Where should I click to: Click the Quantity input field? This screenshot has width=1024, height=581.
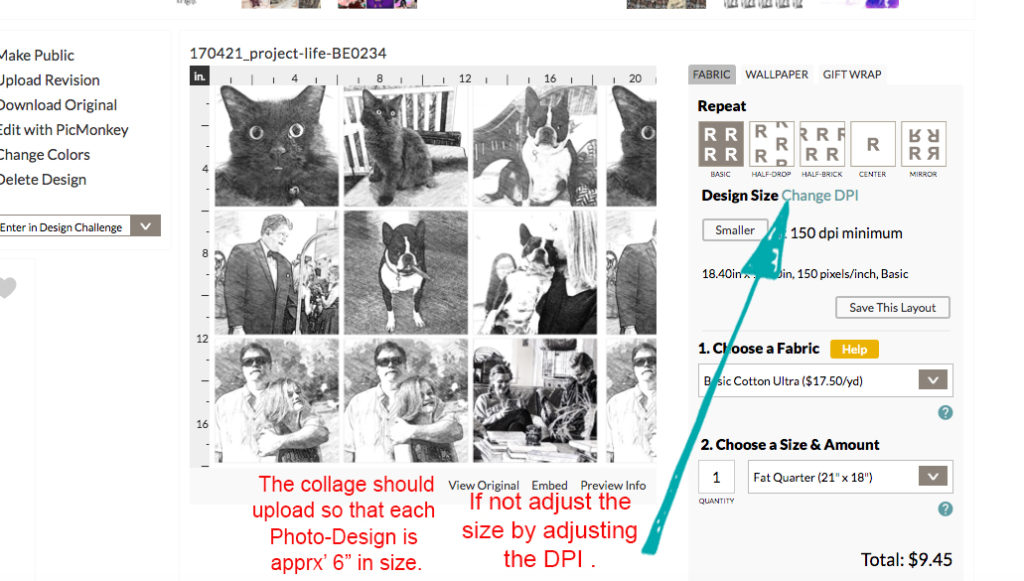716,477
